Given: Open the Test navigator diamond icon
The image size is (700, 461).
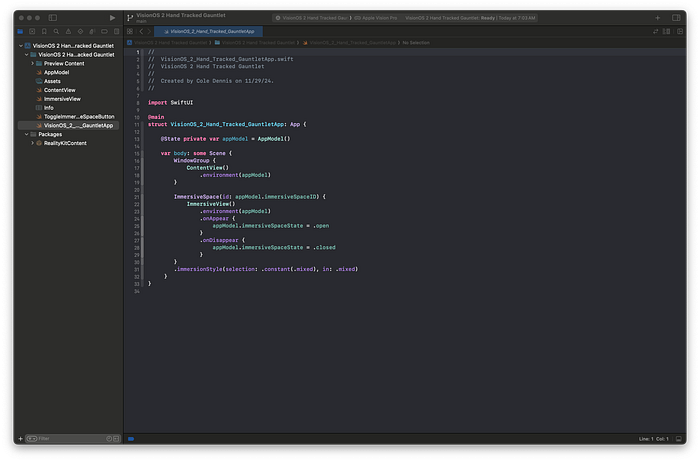Looking at the screenshot, I should point(80,32).
